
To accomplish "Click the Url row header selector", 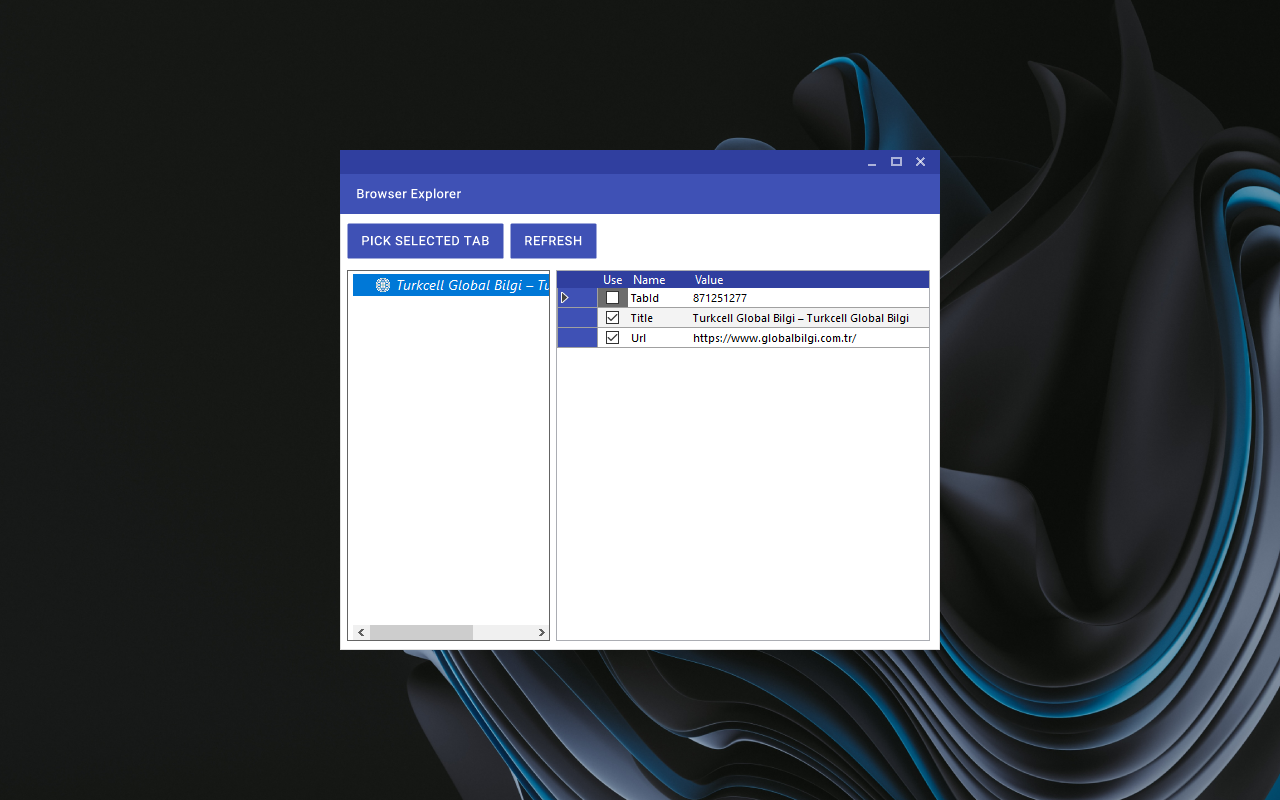I will [577, 338].
